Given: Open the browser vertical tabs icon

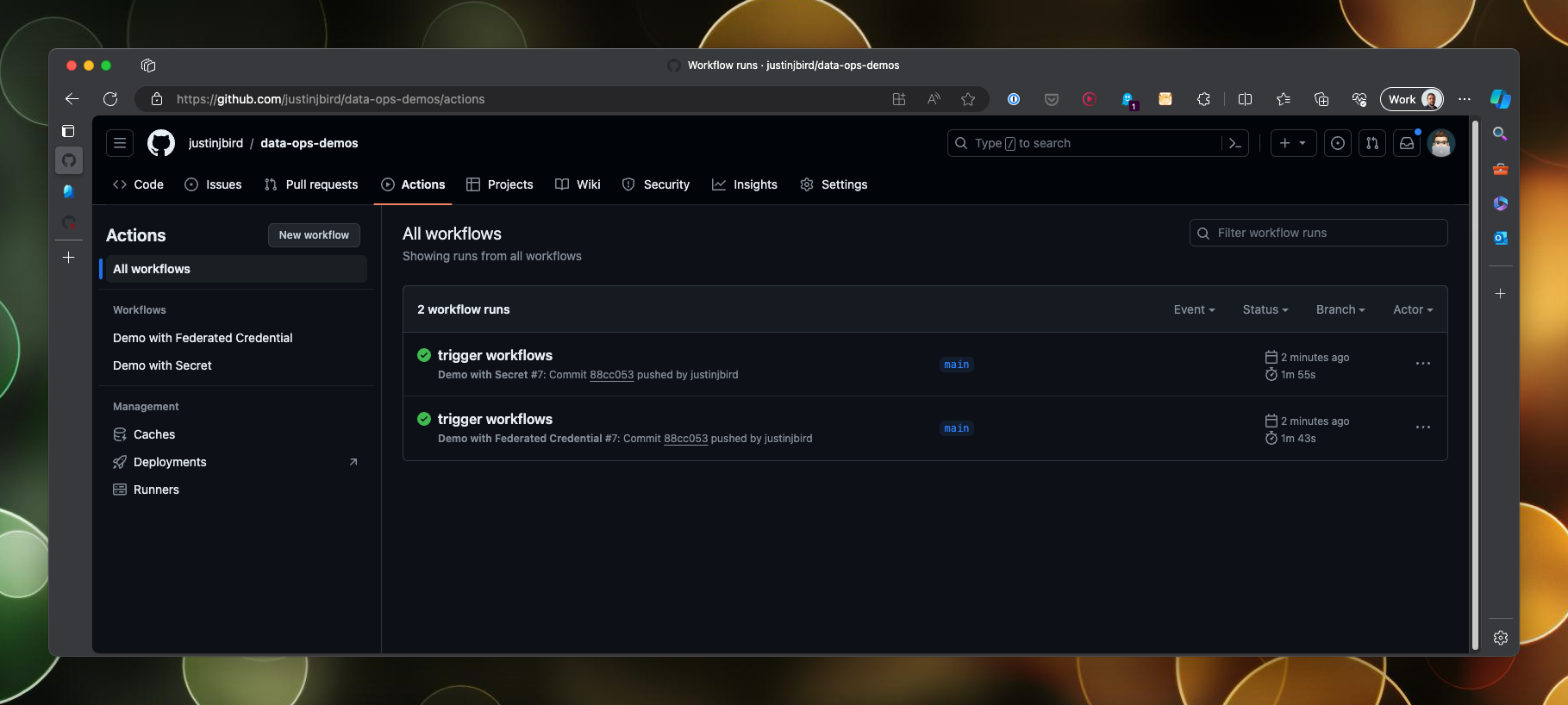Looking at the screenshot, I should pos(68,131).
